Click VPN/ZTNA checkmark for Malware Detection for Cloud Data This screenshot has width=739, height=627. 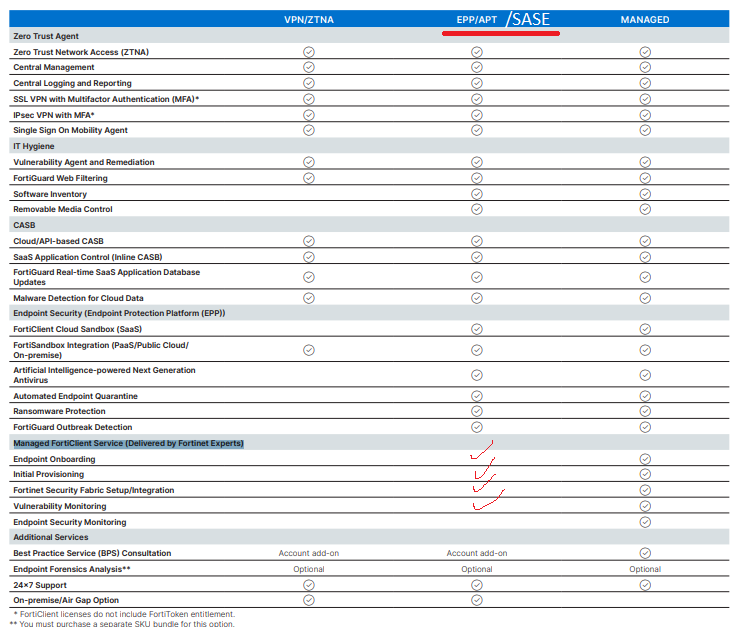tap(309, 298)
